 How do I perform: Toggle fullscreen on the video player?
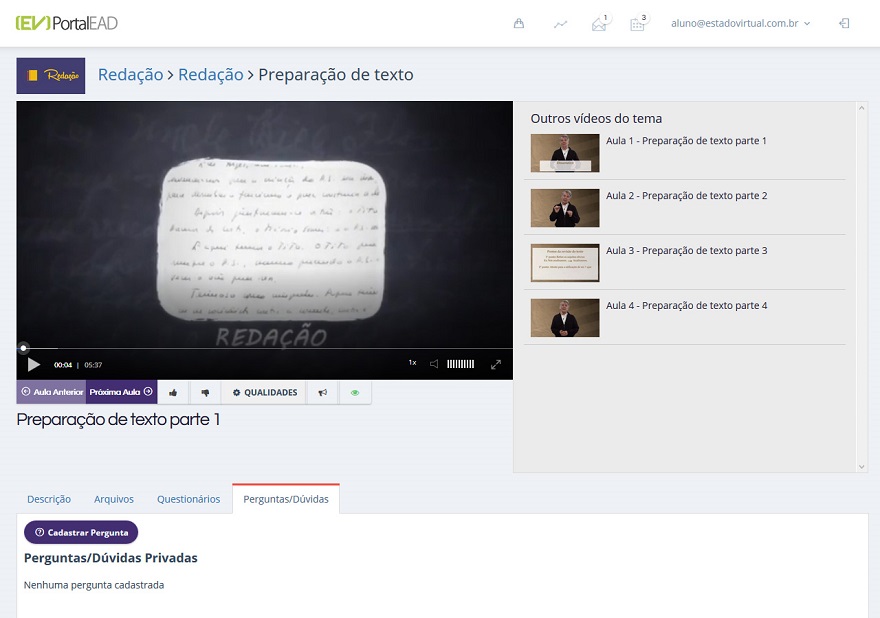click(496, 364)
